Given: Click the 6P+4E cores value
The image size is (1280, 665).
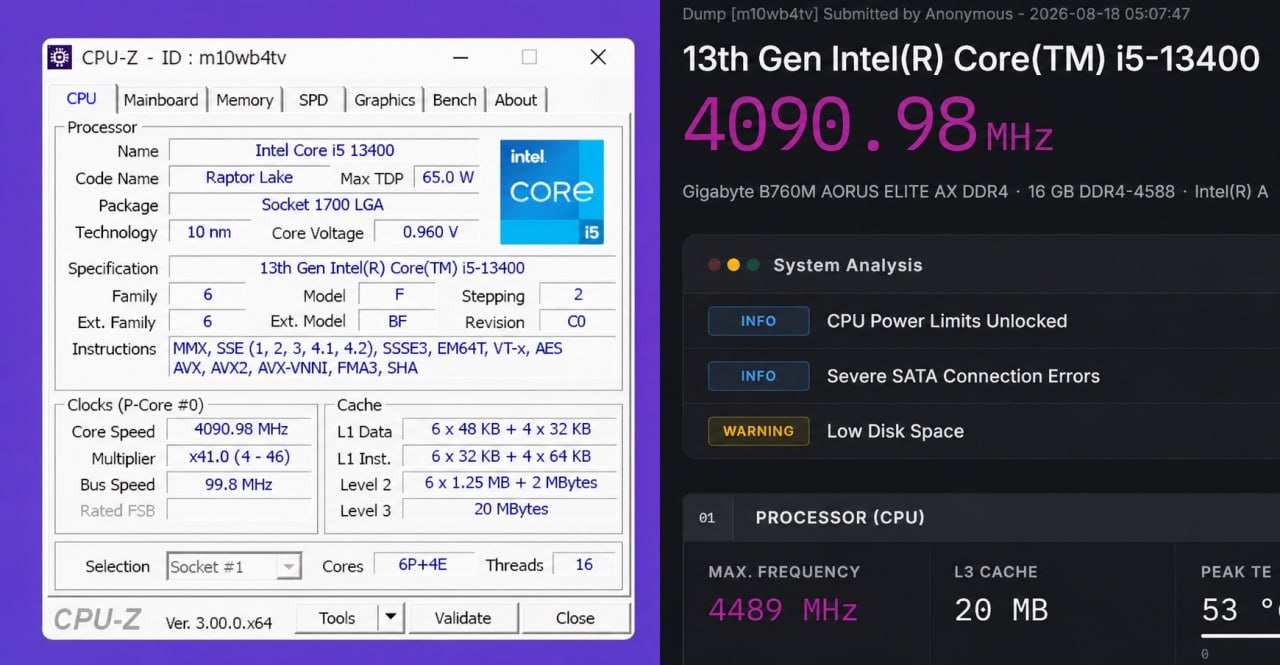Looking at the screenshot, I should click(422, 565).
